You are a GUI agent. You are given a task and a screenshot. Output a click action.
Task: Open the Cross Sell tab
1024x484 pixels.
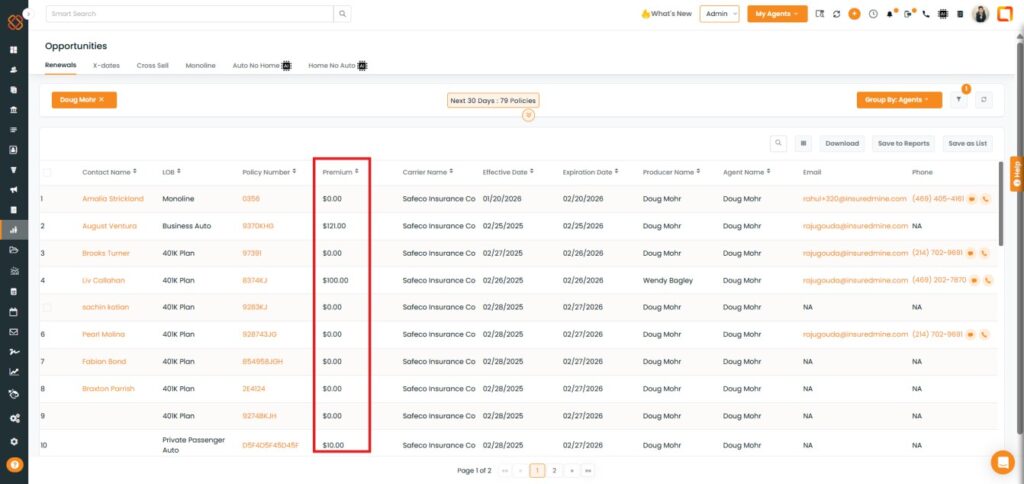click(152, 65)
